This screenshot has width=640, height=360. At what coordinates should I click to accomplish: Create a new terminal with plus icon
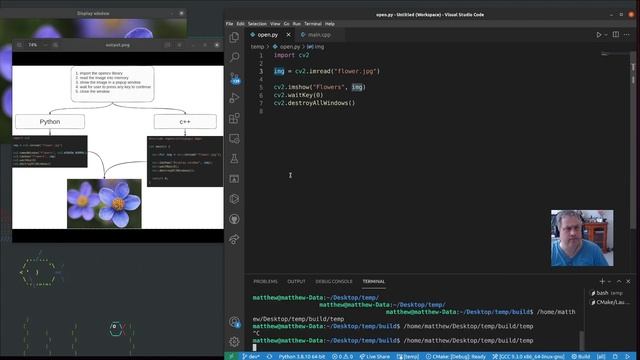point(602,281)
